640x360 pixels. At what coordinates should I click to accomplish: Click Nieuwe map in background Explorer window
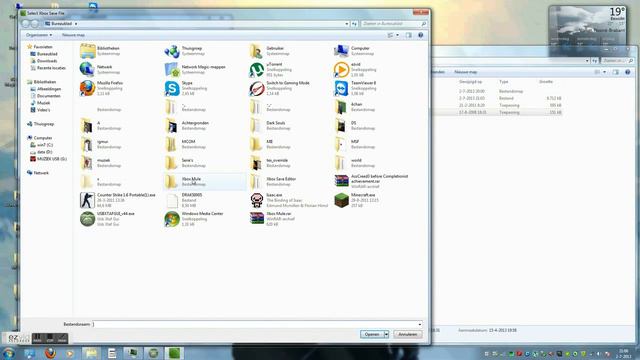pyautogui.click(x=466, y=72)
